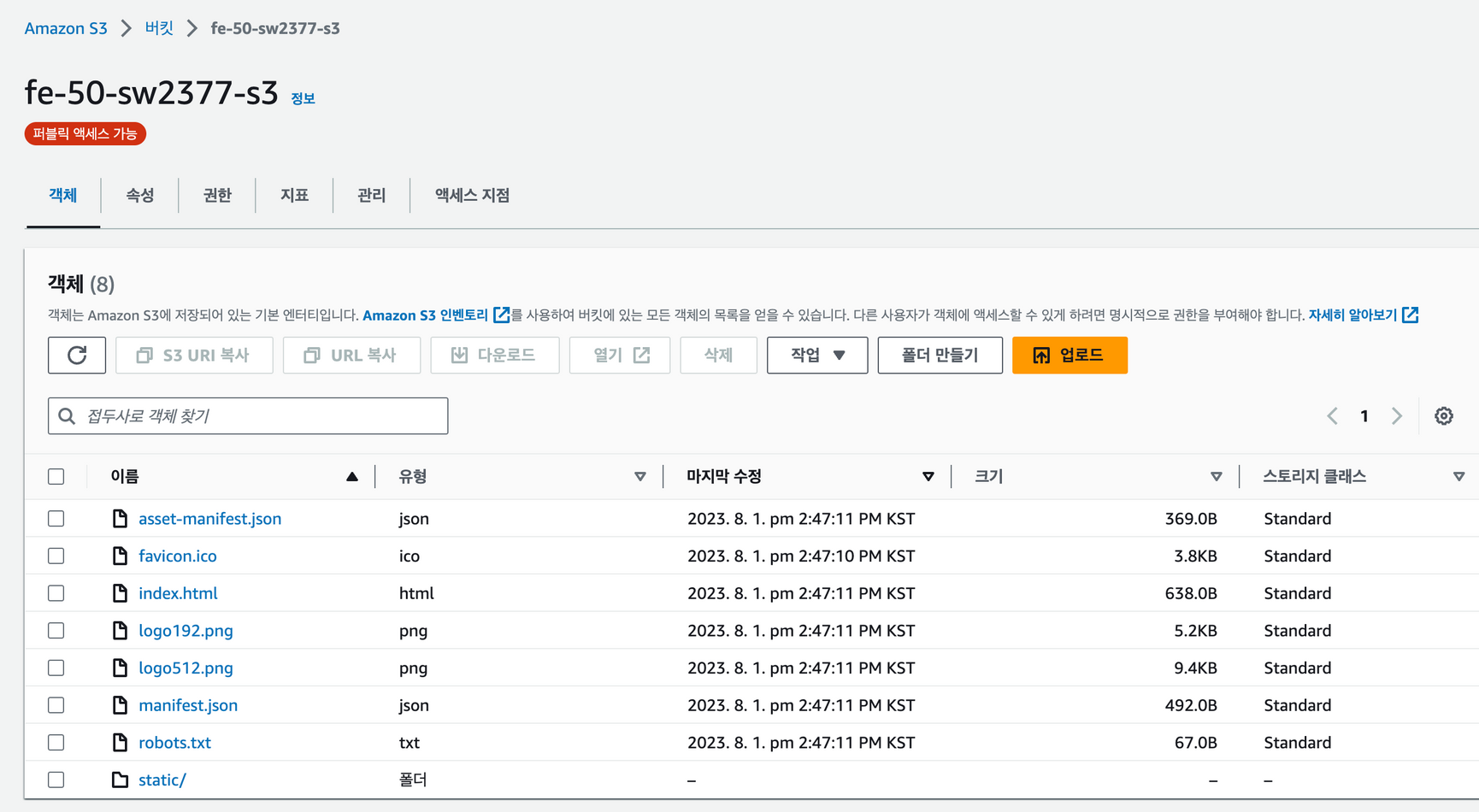The height and width of the screenshot is (812, 1479).
Task: Click the 퍼블릭 액세스 가능 badge
Action: pyautogui.click(x=85, y=134)
